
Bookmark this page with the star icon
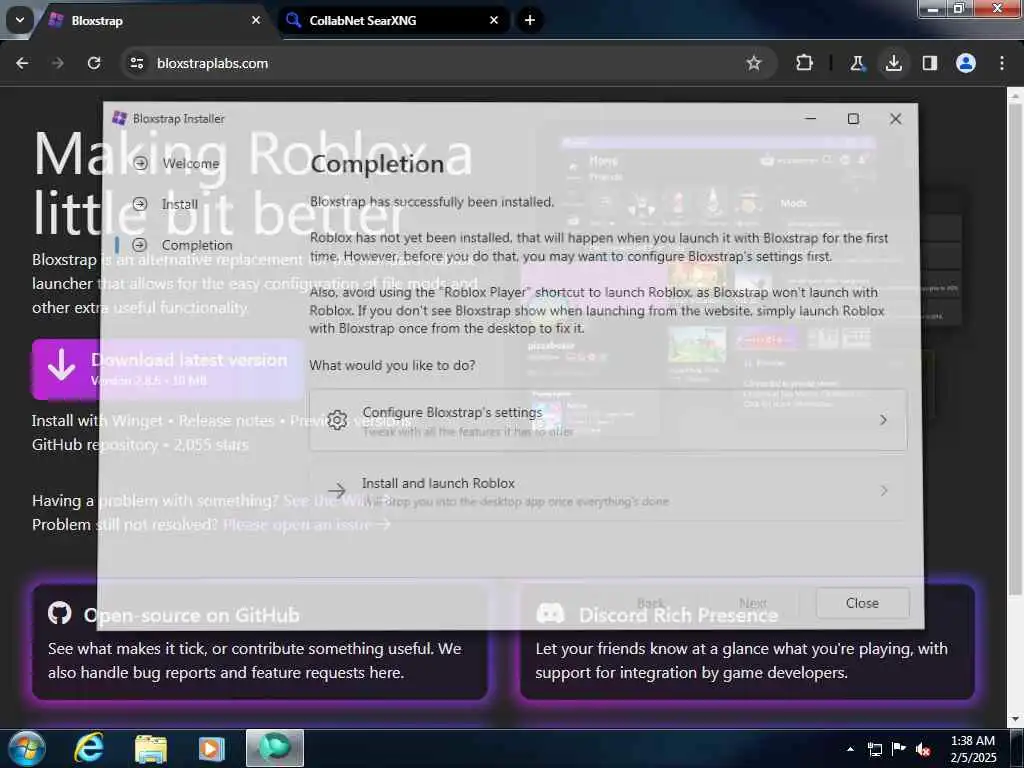click(754, 63)
